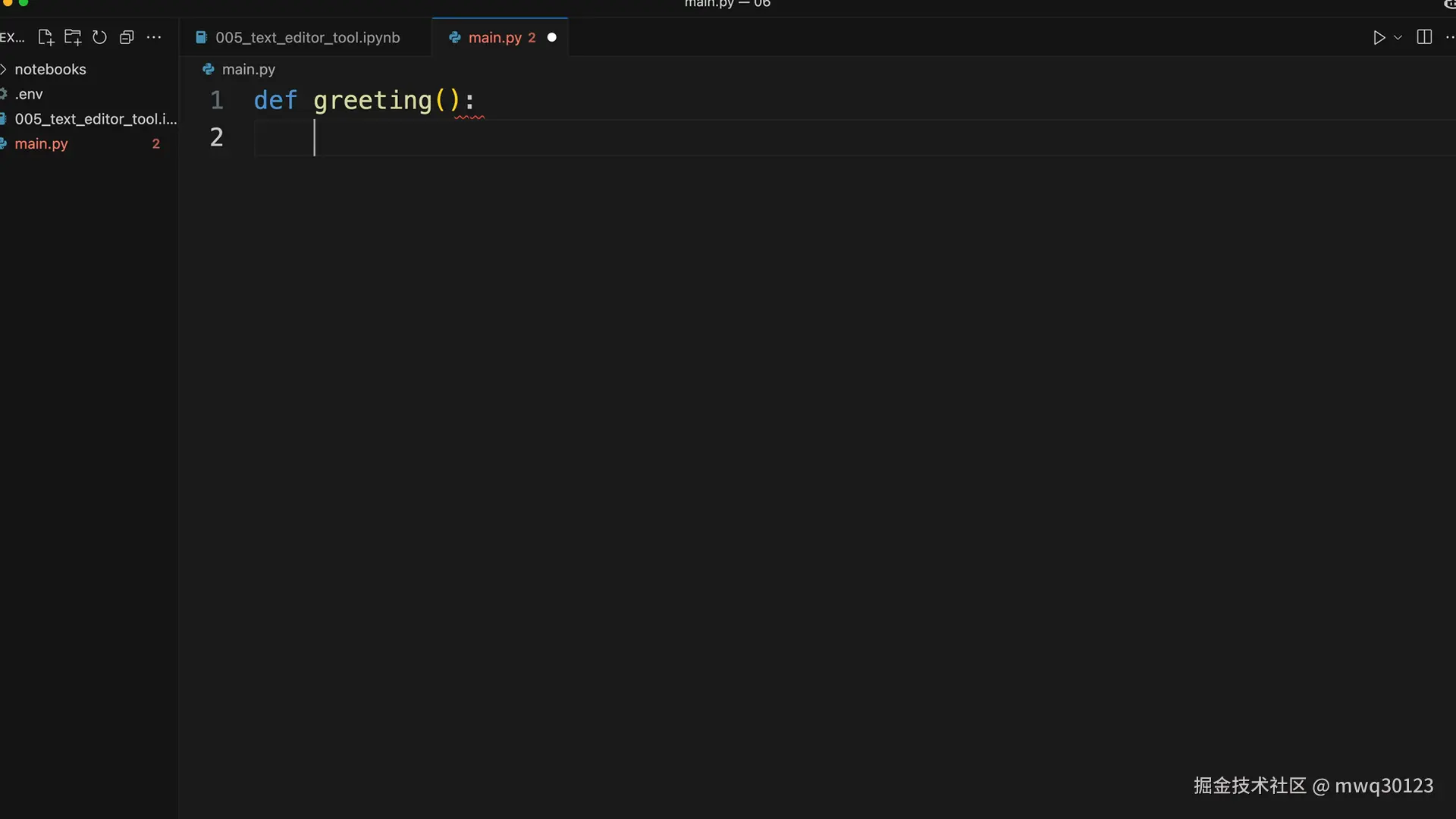This screenshot has height=819, width=1456.
Task: Click the greeting function name
Action: click(x=372, y=100)
